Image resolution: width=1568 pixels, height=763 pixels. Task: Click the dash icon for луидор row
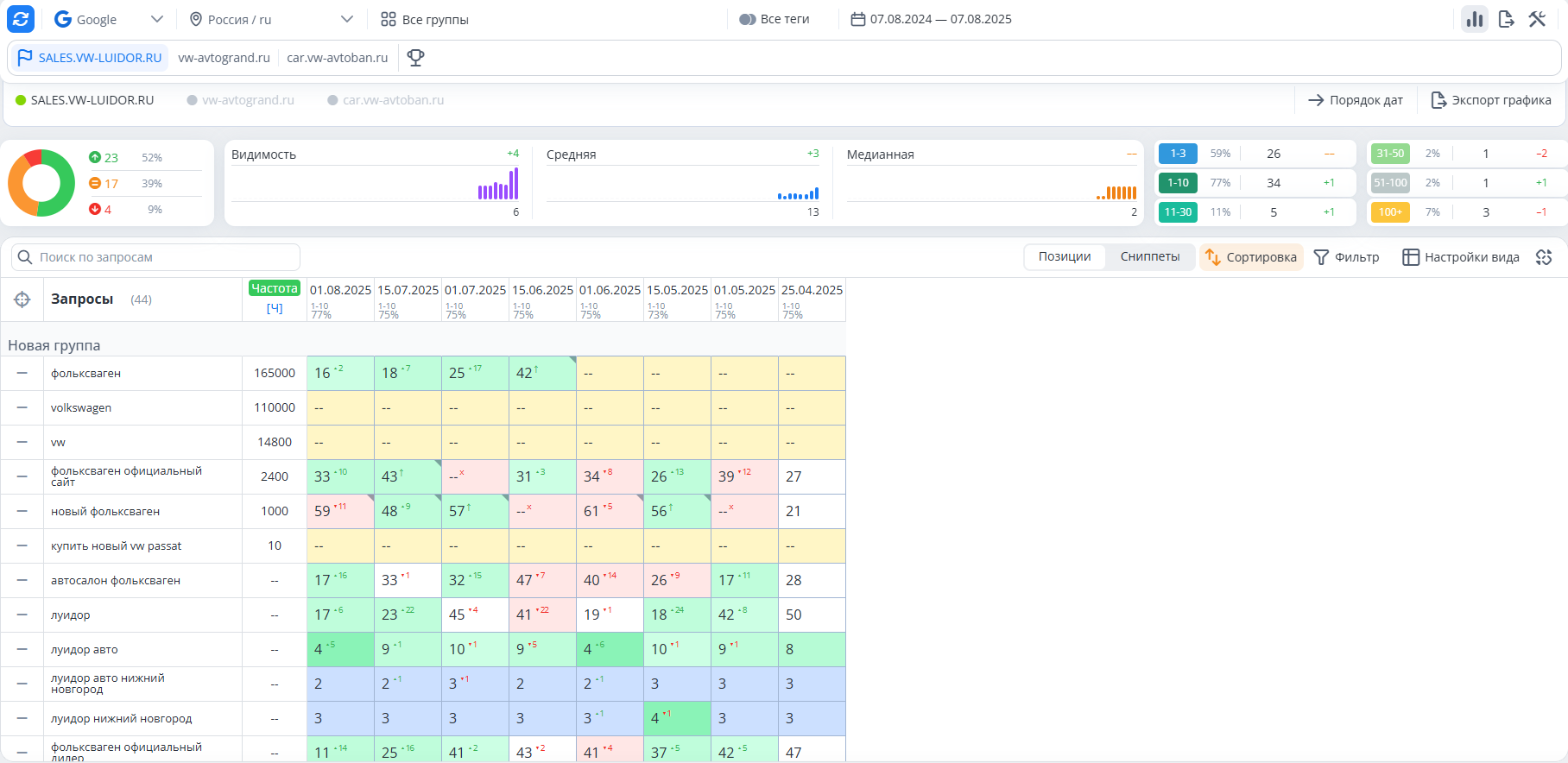coord(22,615)
